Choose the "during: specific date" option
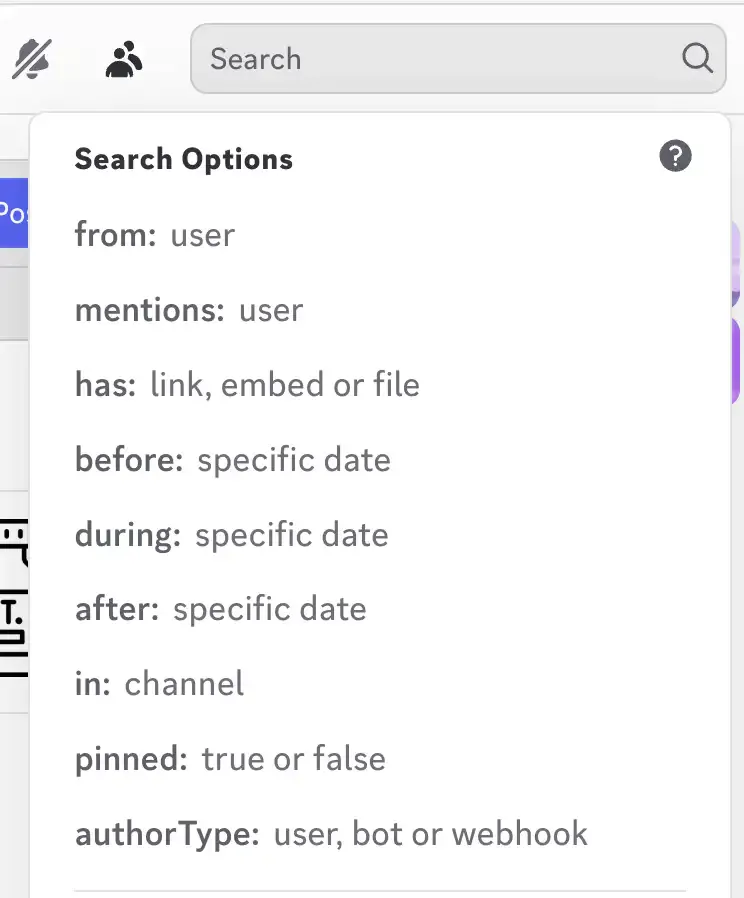744x898 pixels. click(231, 535)
